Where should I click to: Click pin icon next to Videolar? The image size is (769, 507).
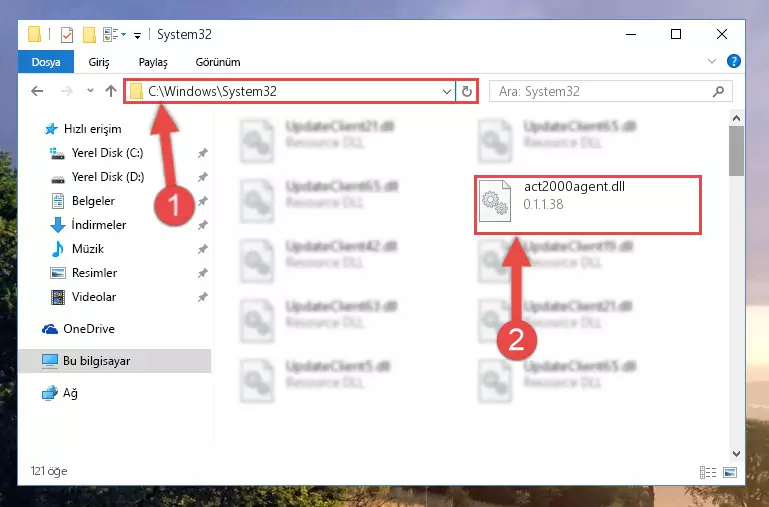click(x=203, y=297)
